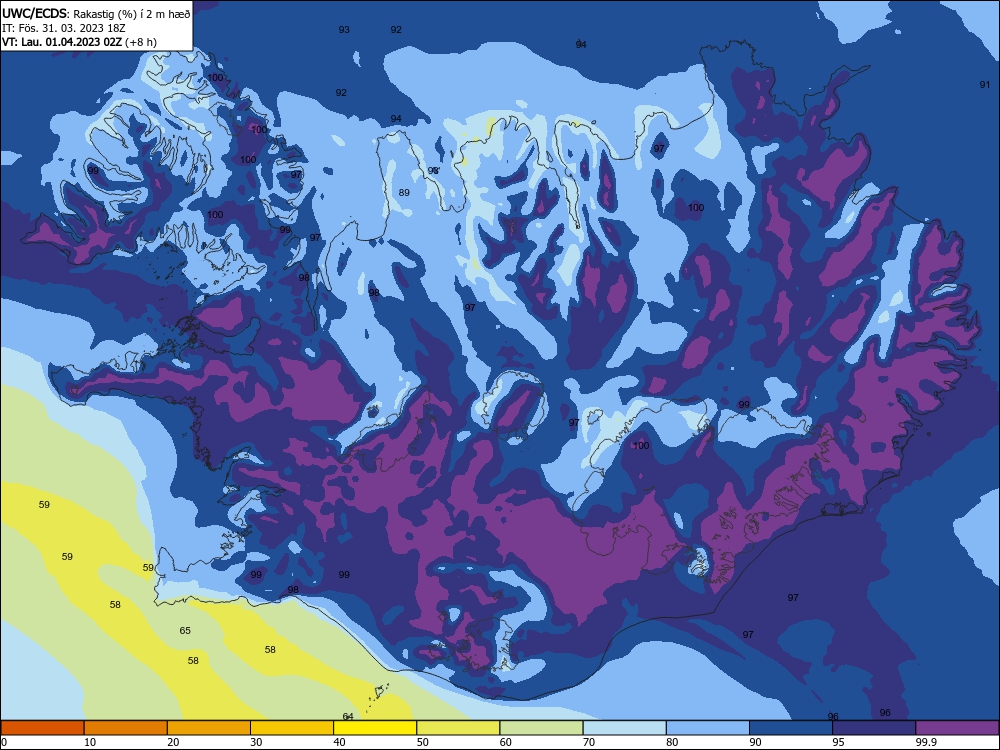Screen dimensions: 1000x750
Task: Click the 'IT: Fös. 31. 03. 2023 18Z' line
Action: pos(64,28)
